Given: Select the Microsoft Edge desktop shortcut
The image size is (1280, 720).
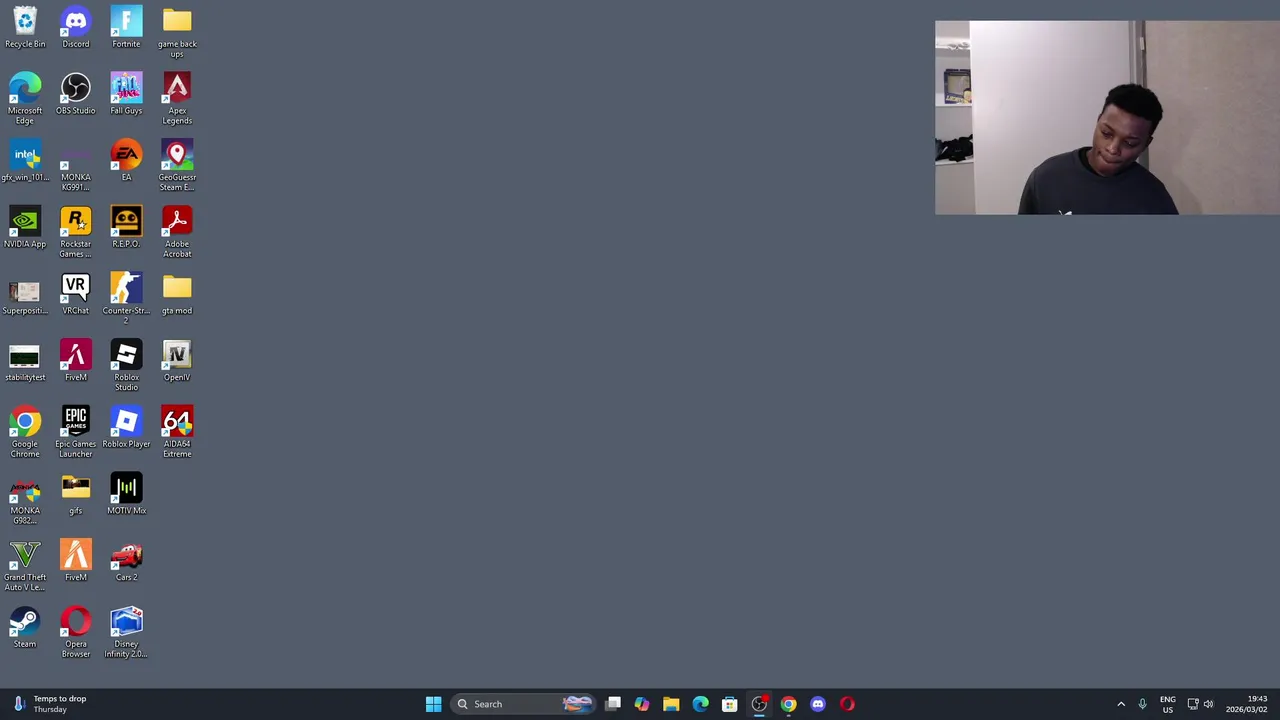Looking at the screenshot, I should tap(25, 99).
